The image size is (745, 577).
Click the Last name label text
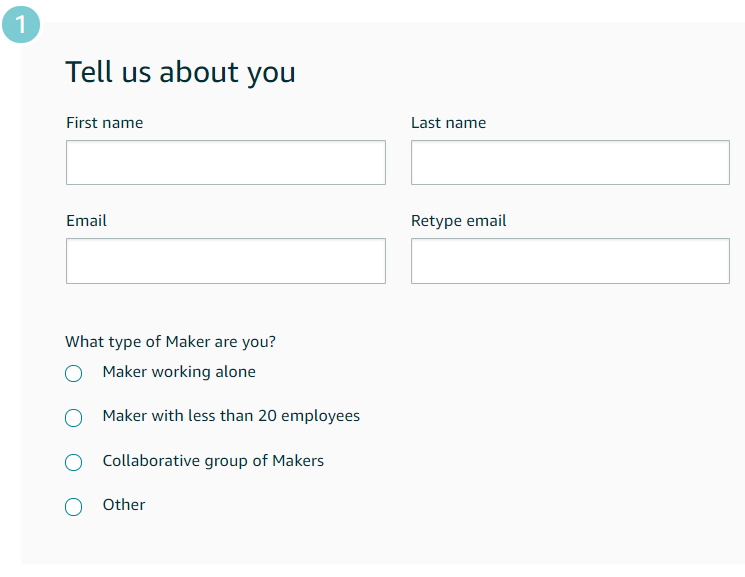[x=448, y=123]
